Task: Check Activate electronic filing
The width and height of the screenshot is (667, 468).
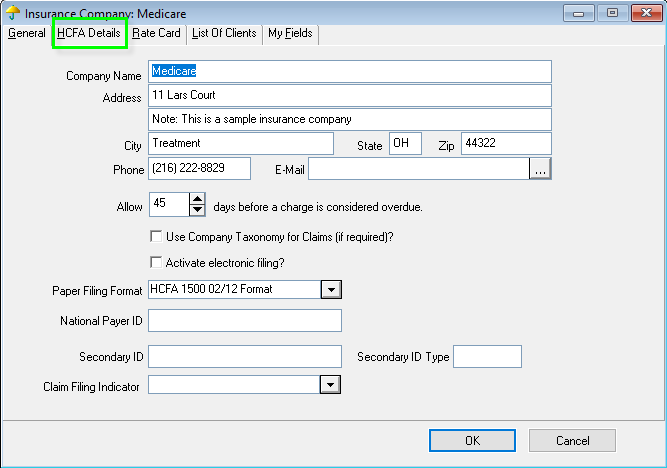Action: tap(156, 262)
